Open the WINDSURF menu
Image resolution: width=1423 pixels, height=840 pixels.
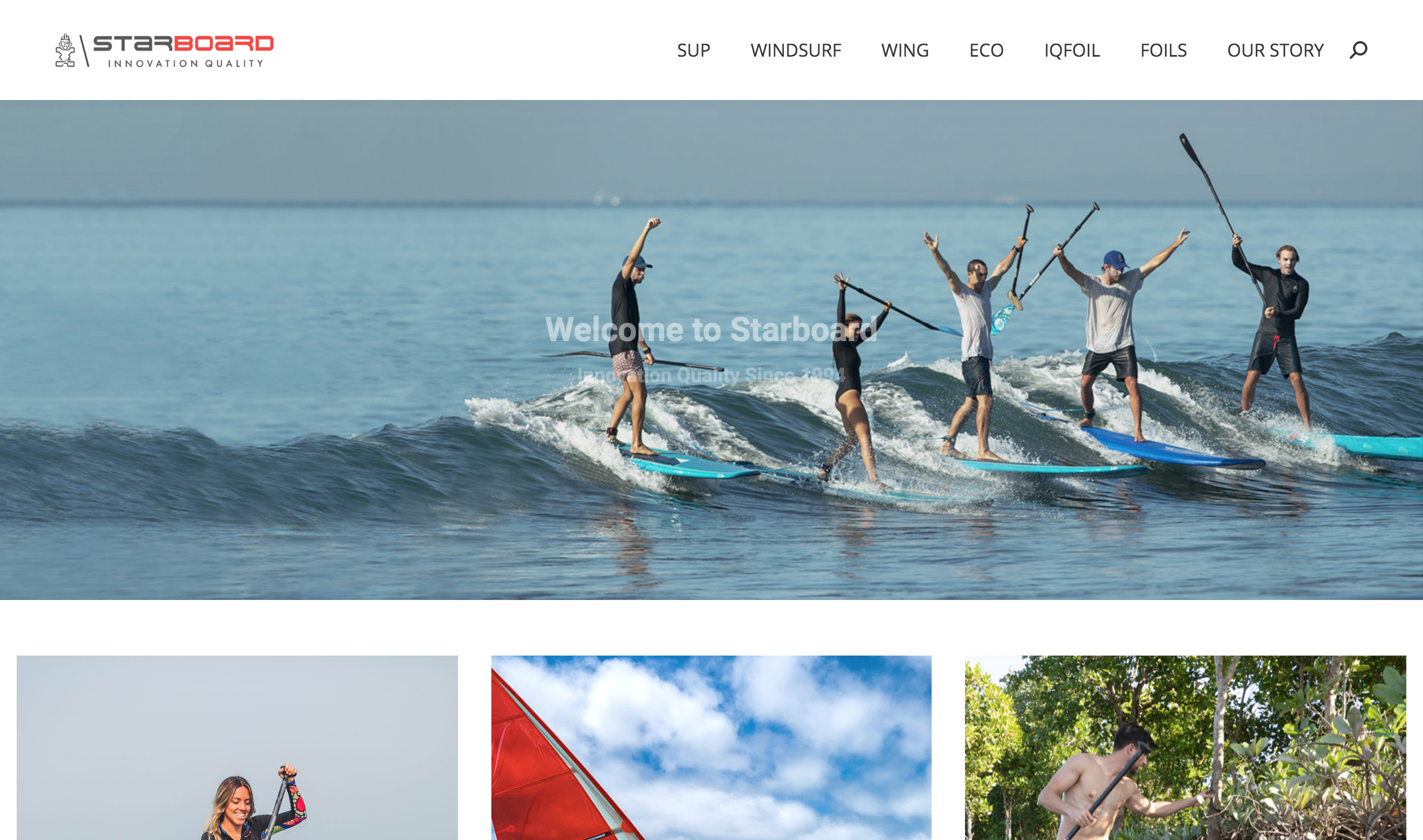[x=795, y=51]
